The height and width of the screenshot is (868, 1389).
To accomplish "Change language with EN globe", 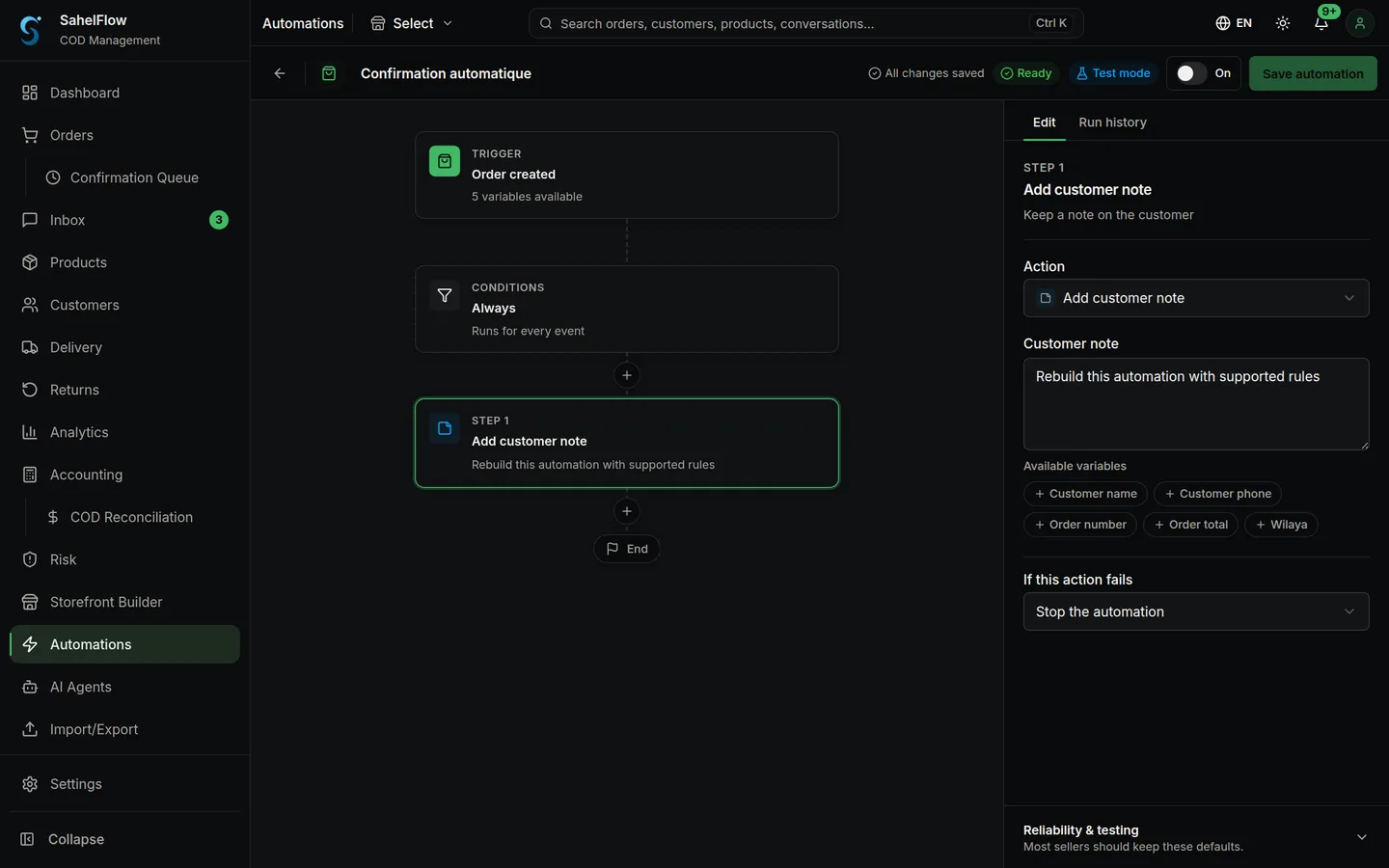I will point(1234,23).
